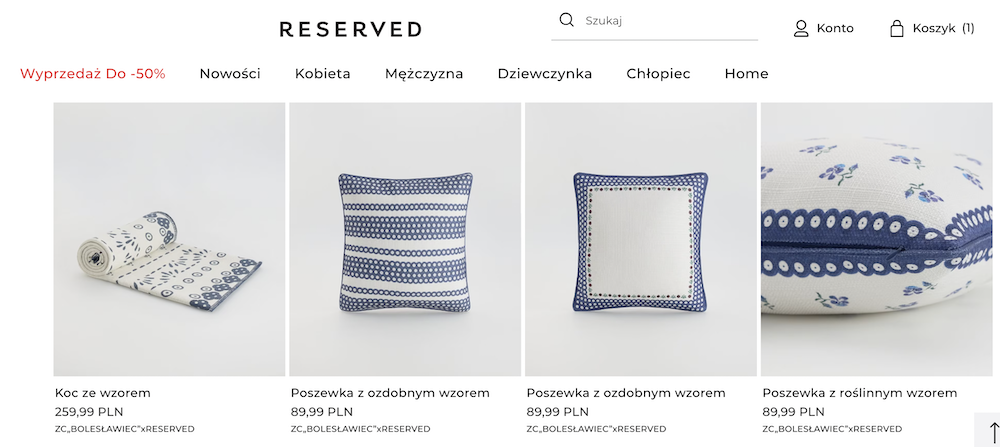Viewport: 1000px width, 447px height.
Task: Open the Nowości menu
Action: click(230, 74)
